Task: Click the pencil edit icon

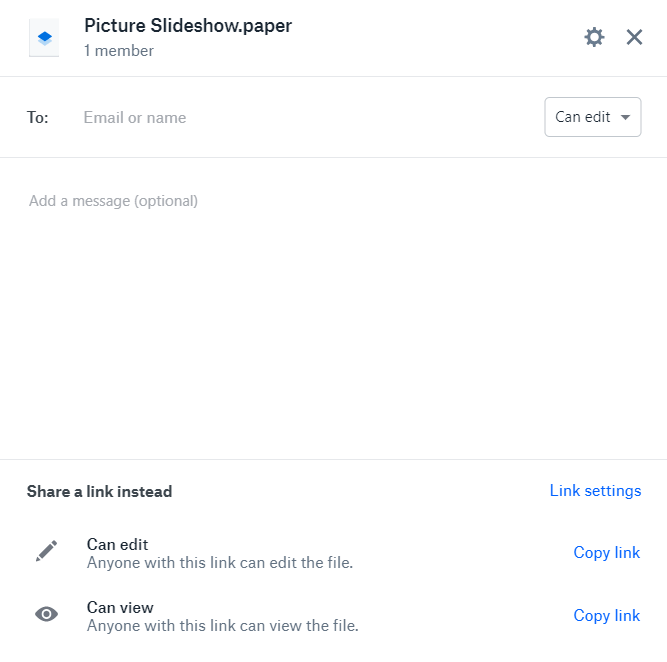Action: point(46,551)
